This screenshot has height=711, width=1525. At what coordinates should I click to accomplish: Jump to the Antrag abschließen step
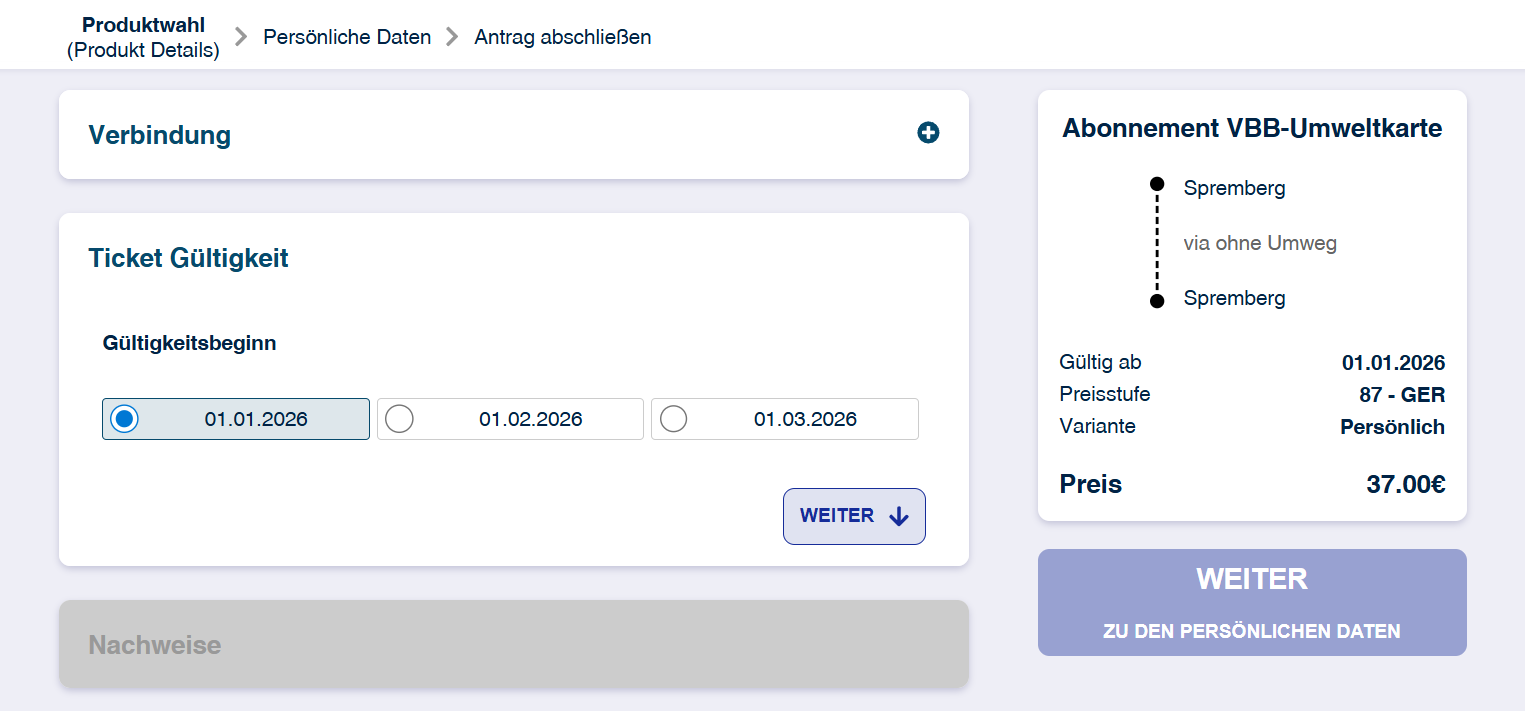[562, 37]
